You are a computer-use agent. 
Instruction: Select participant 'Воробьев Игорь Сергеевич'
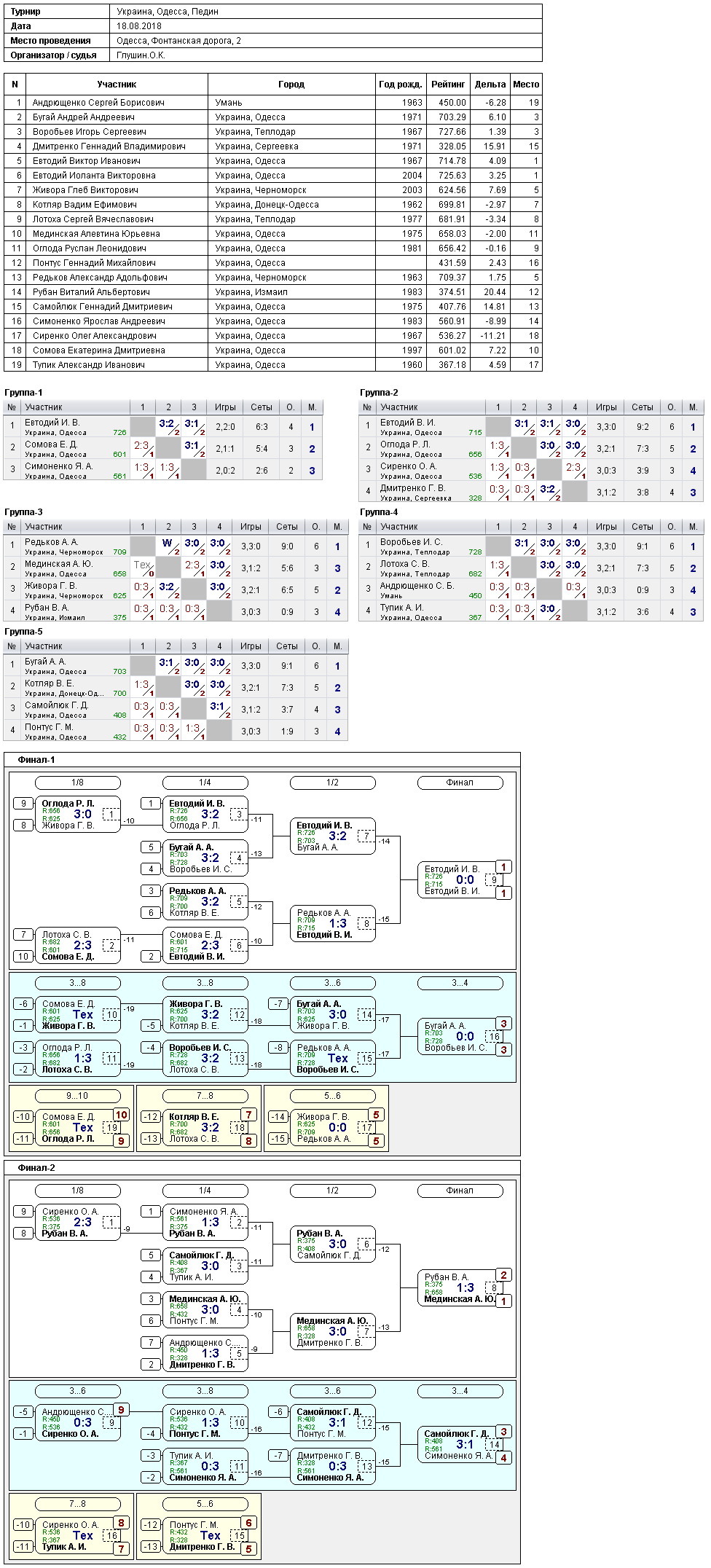(x=90, y=132)
